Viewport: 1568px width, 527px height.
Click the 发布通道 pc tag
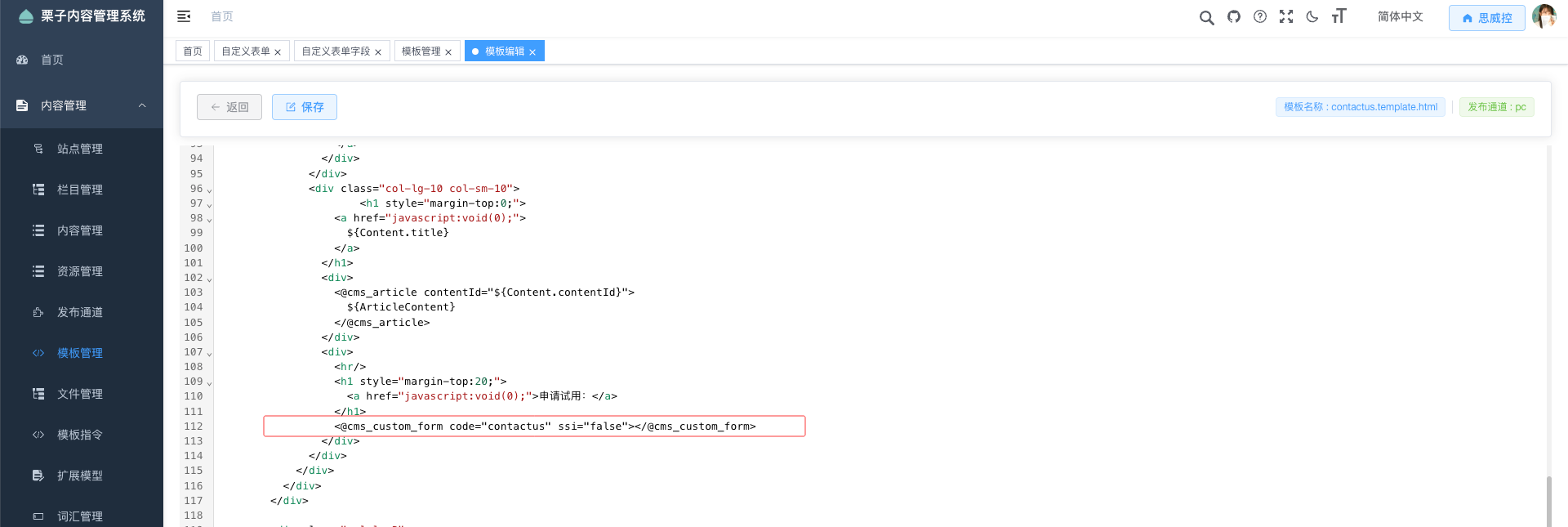(1497, 107)
